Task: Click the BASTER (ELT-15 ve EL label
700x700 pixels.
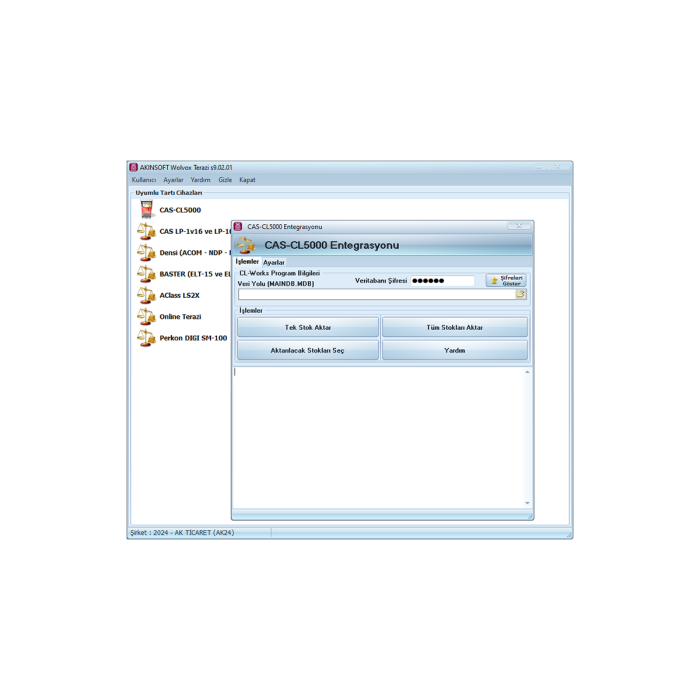Action: 195,274
